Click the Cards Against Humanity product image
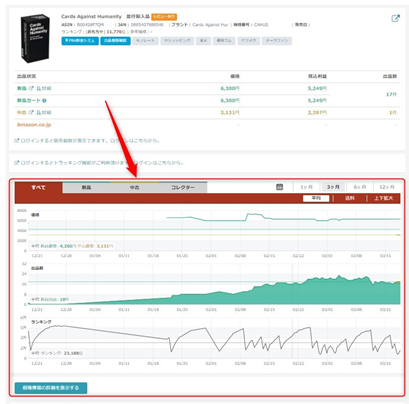 tap(35, 38)
